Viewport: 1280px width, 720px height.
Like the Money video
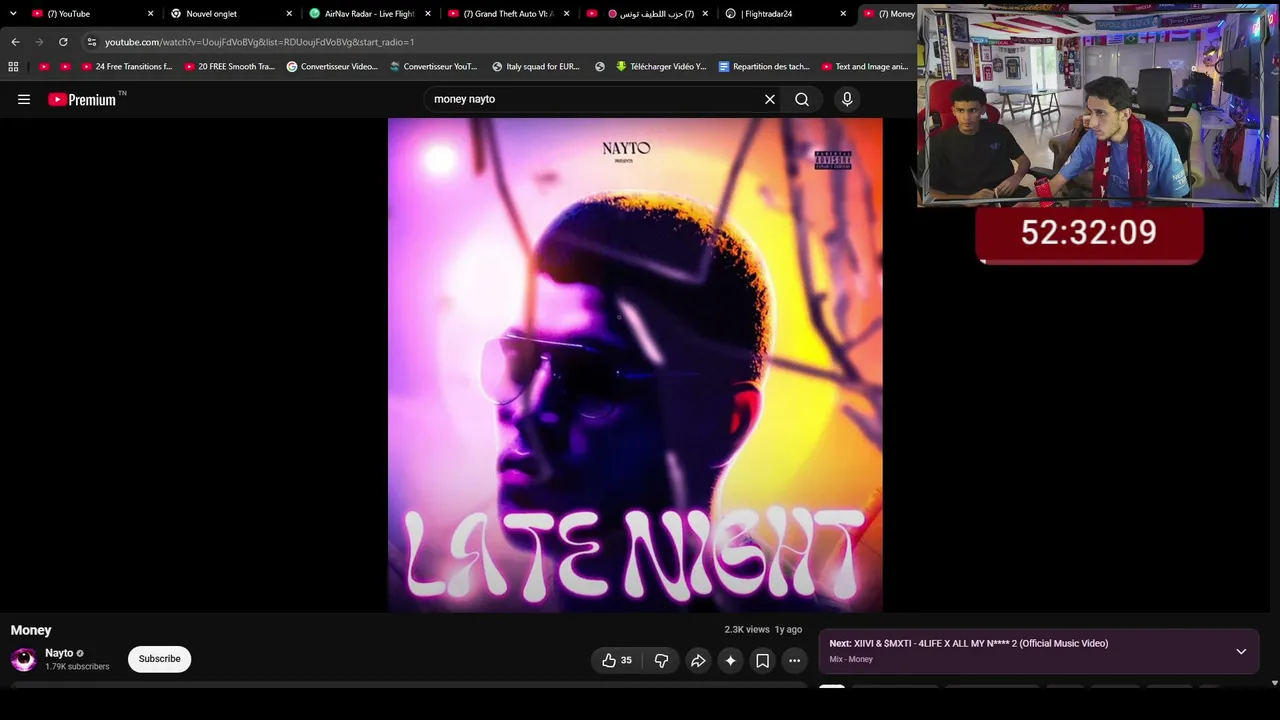pos(617,660)
